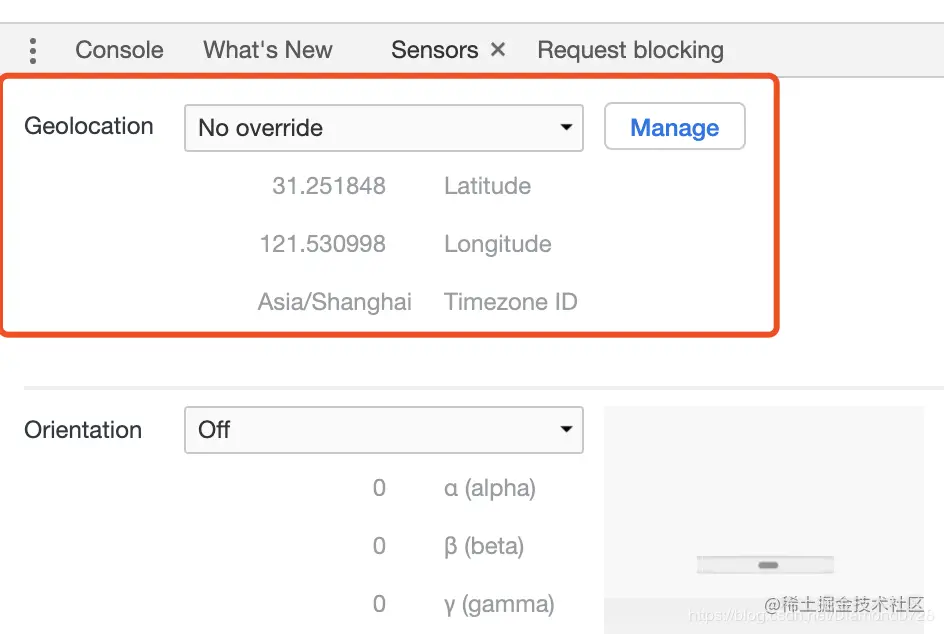Open the three-dot drawer menu

33,51
